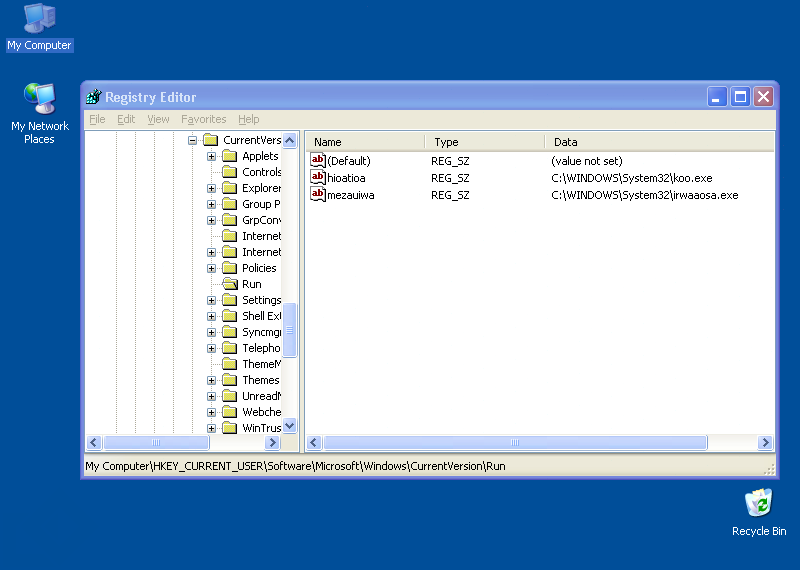Close the Registry Editor window

coord(764,96)
